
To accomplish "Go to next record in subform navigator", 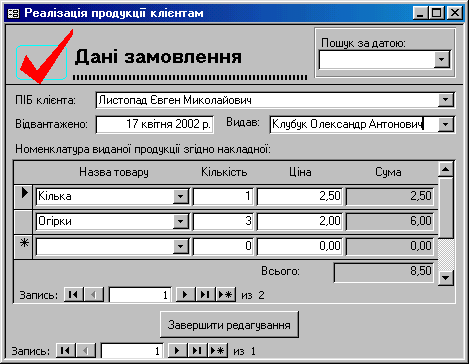I will 185,295.
